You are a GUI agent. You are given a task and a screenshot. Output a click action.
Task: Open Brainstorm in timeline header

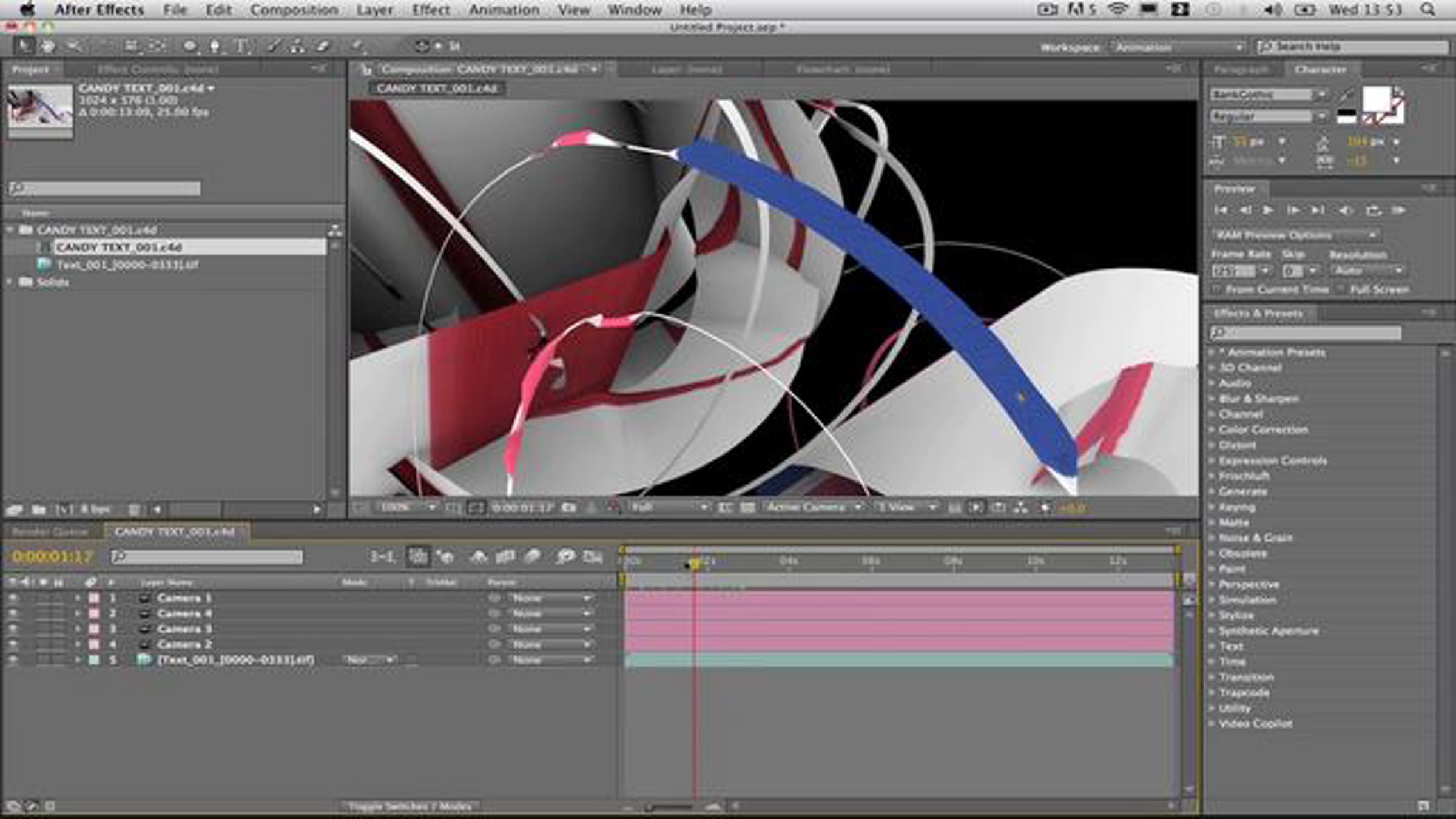coord(565,556)
